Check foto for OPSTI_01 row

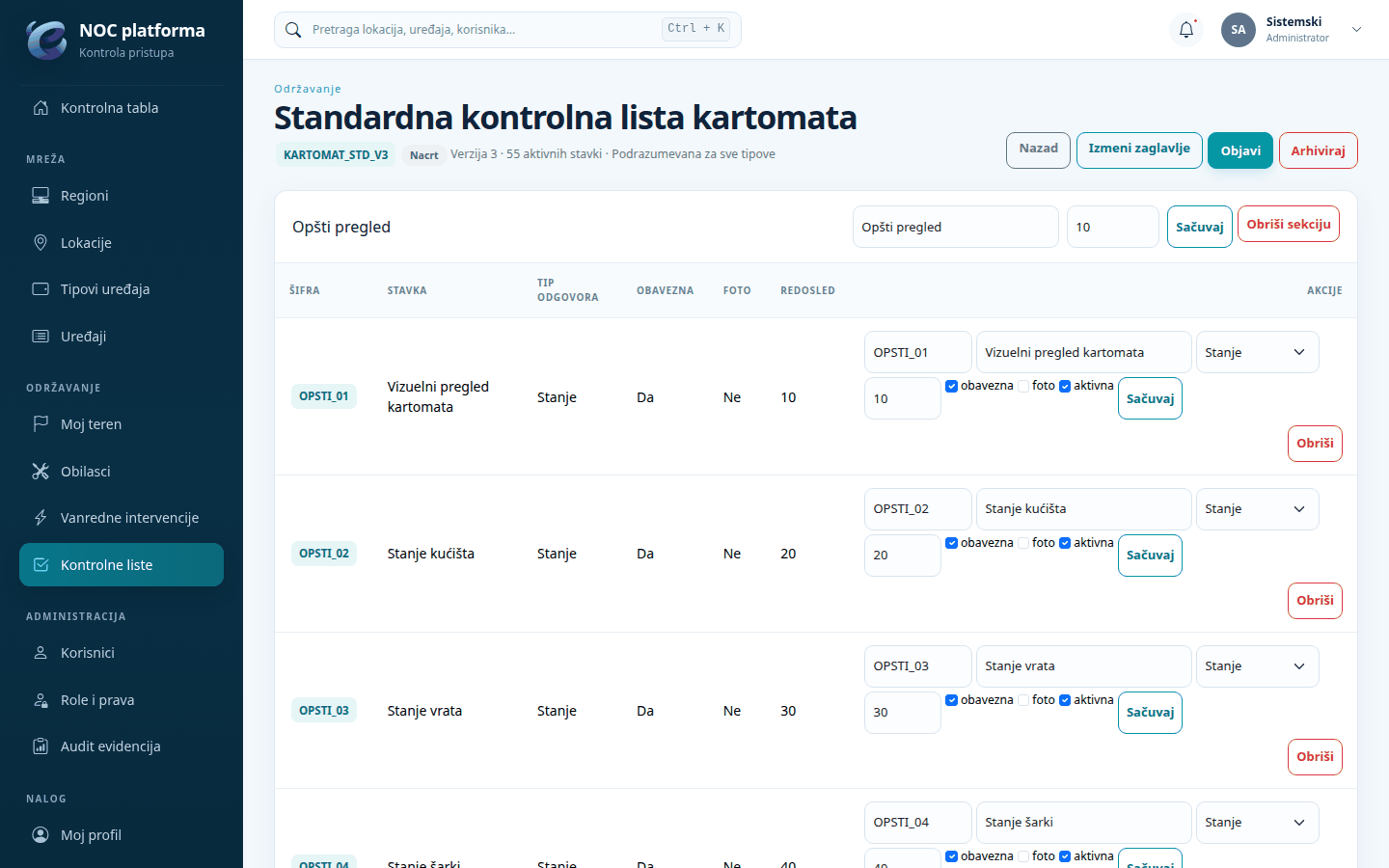click(1023, 387)
